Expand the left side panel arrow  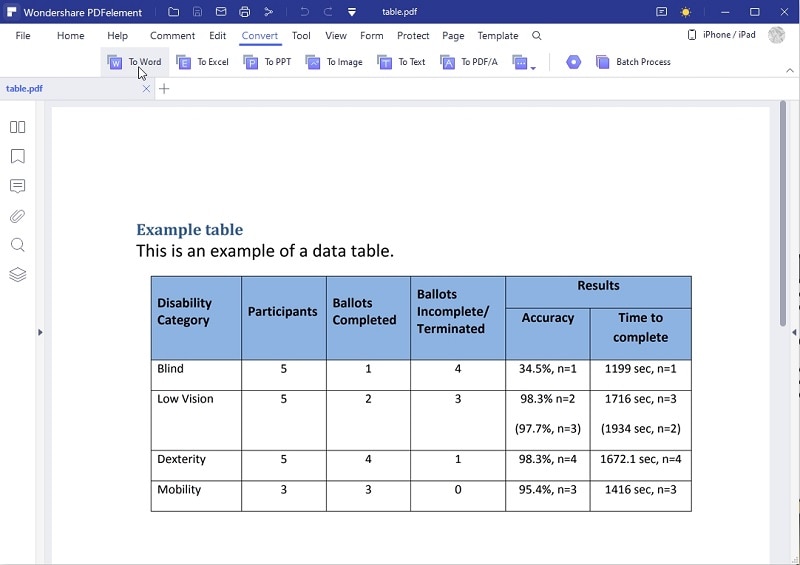click(40, 332)
